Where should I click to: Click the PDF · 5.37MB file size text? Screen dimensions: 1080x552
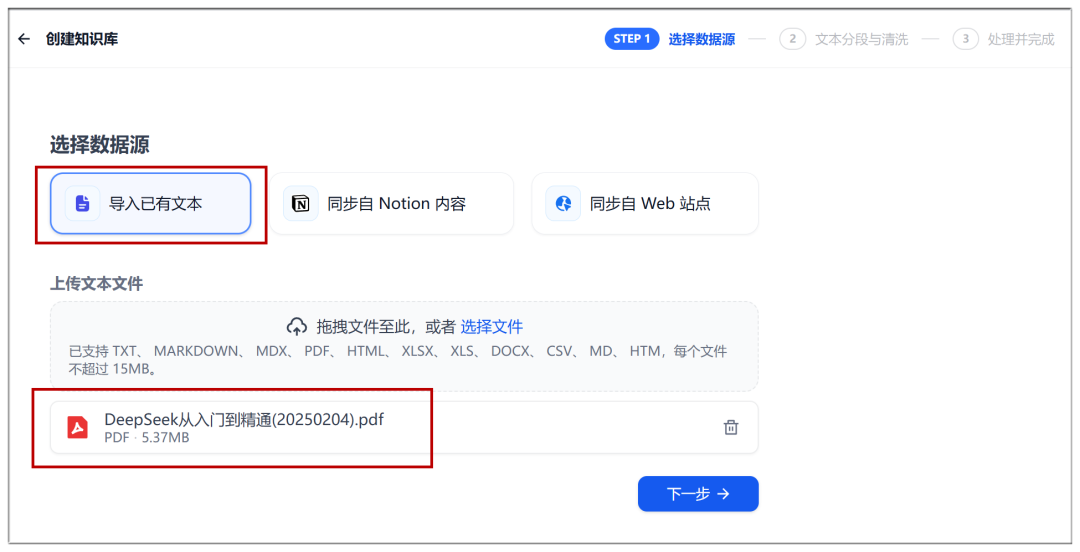(x=147, y=438)
